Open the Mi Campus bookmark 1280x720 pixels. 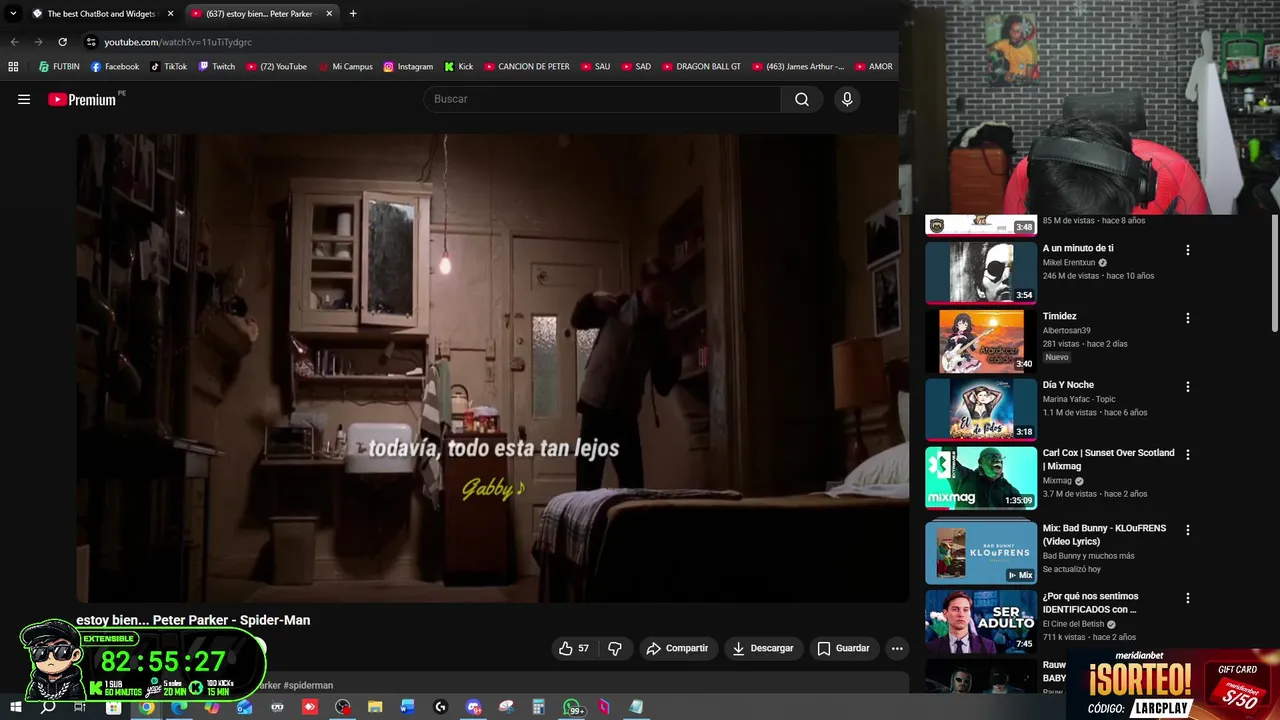345,67
